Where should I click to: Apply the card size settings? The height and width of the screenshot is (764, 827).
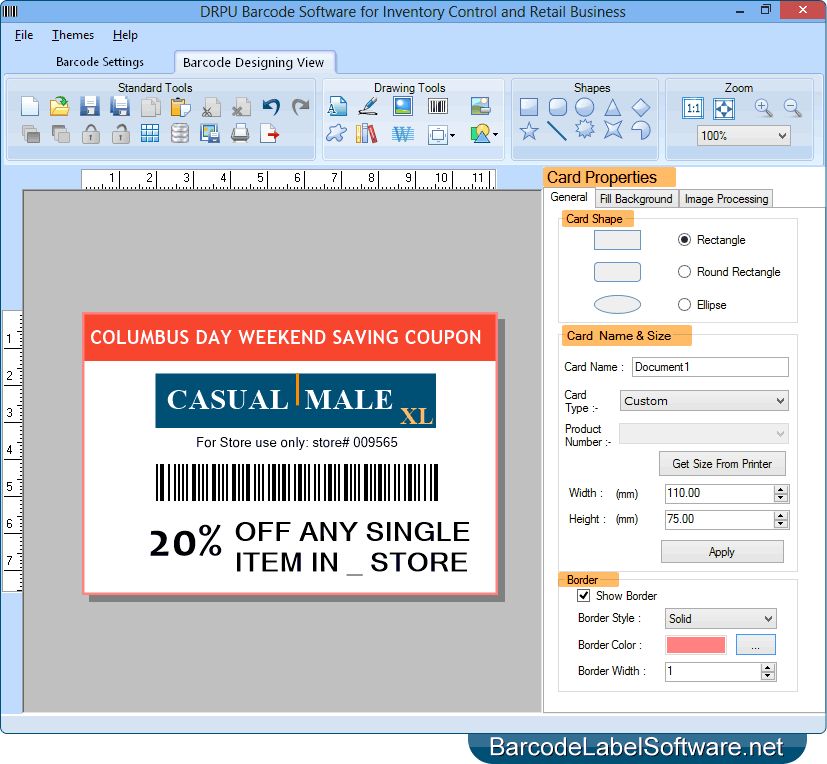[722, 552]
